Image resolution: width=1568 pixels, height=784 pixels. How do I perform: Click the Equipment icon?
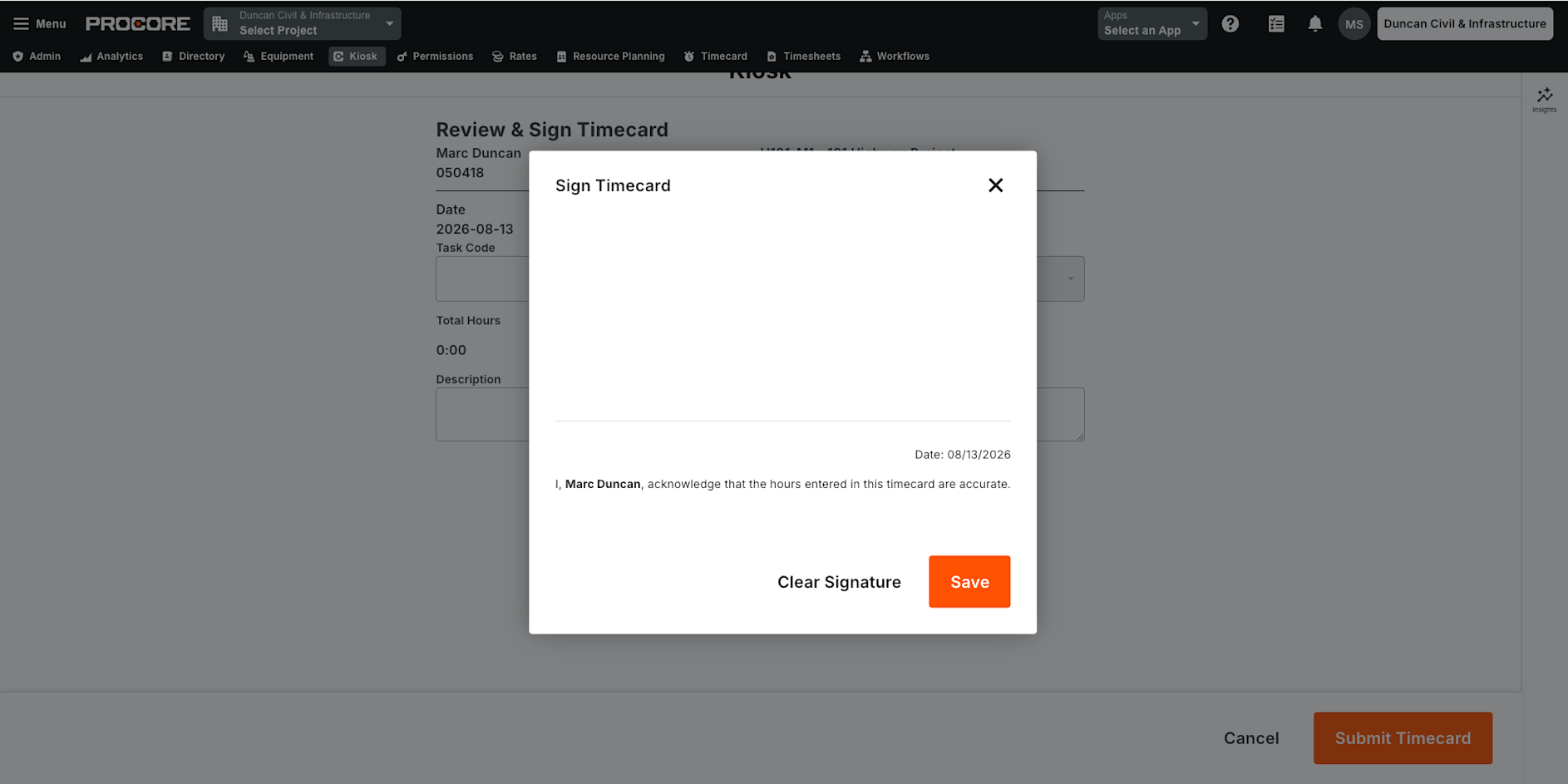pos(249,57)
